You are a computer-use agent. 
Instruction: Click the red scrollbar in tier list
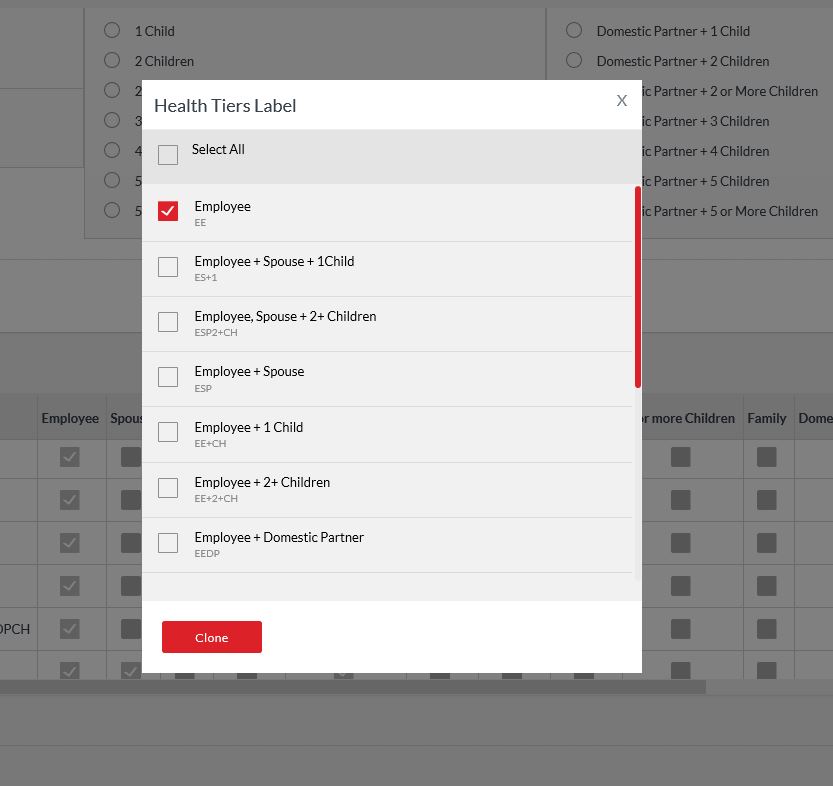point(637,287)
